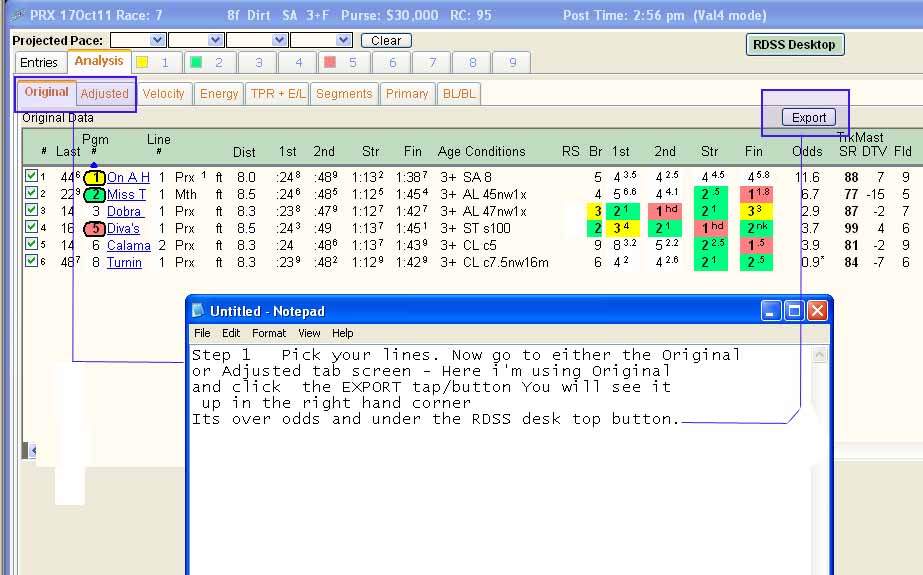Viewport: 923px width, 575px height.
Task: Open horse tab 6
Action: tap(393, 62)
